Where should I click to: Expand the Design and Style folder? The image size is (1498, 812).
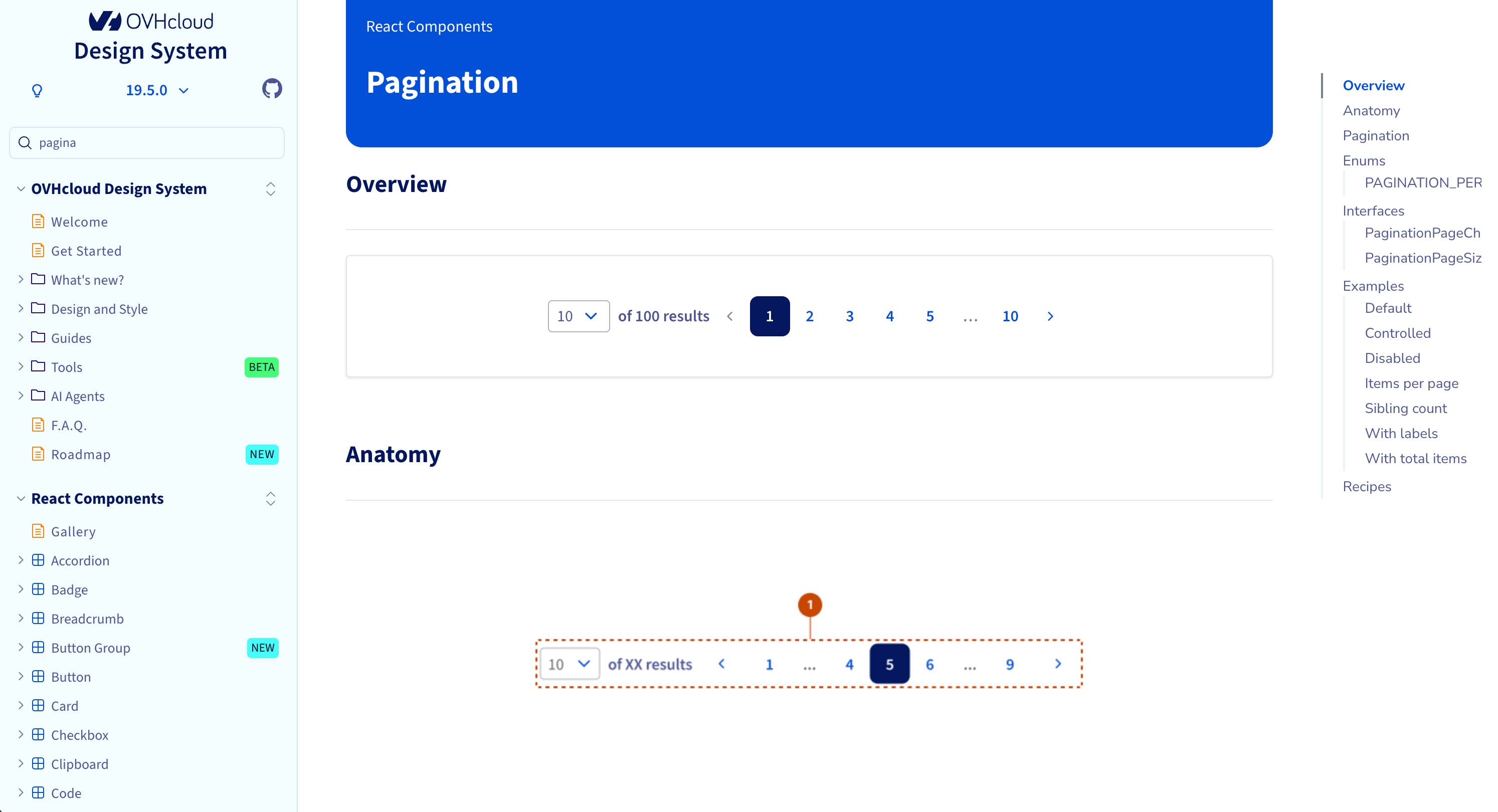coord(21,308)
